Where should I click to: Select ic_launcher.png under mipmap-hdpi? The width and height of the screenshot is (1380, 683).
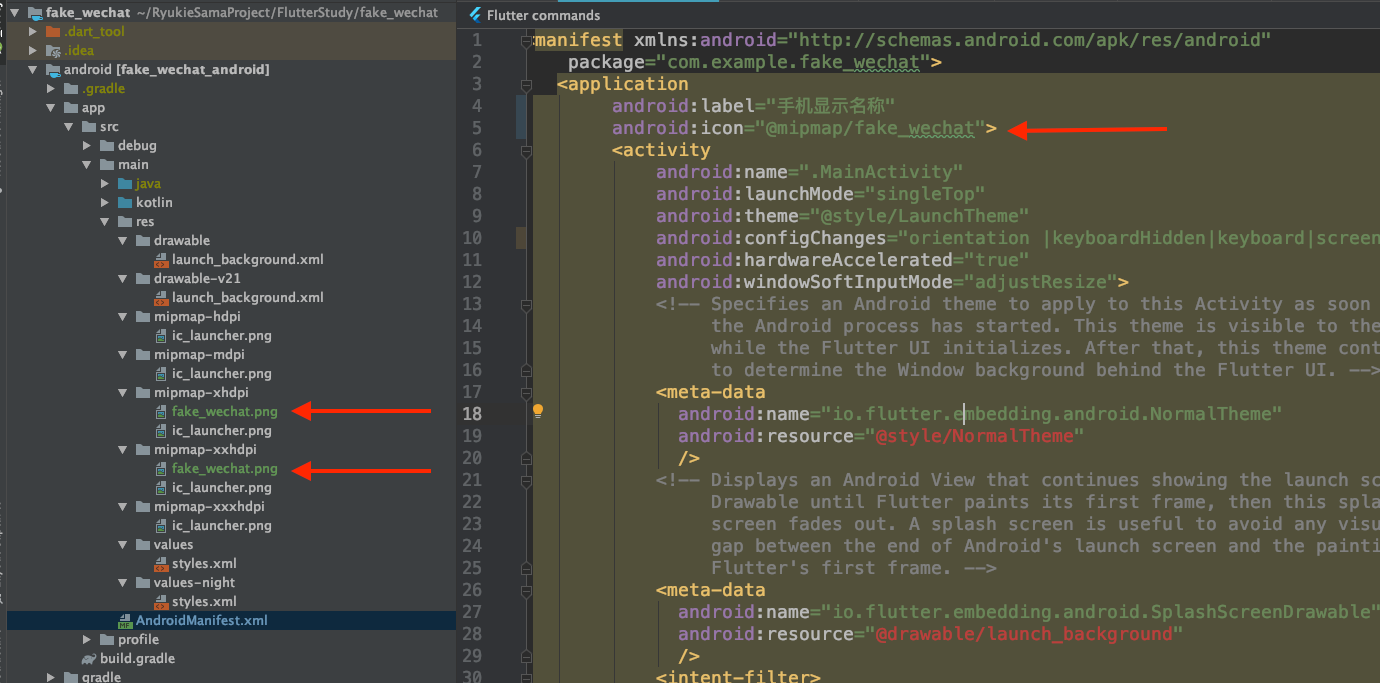[222, 336]
